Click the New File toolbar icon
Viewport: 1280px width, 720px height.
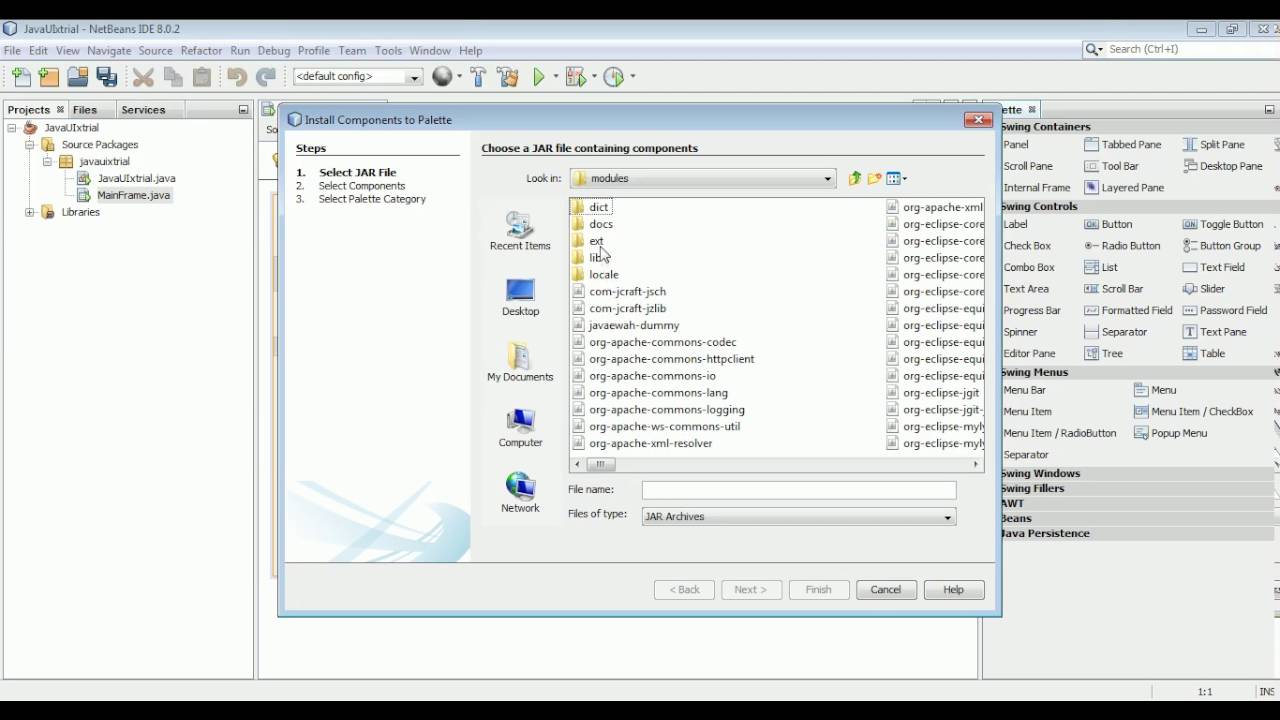(x=21, y=77)
